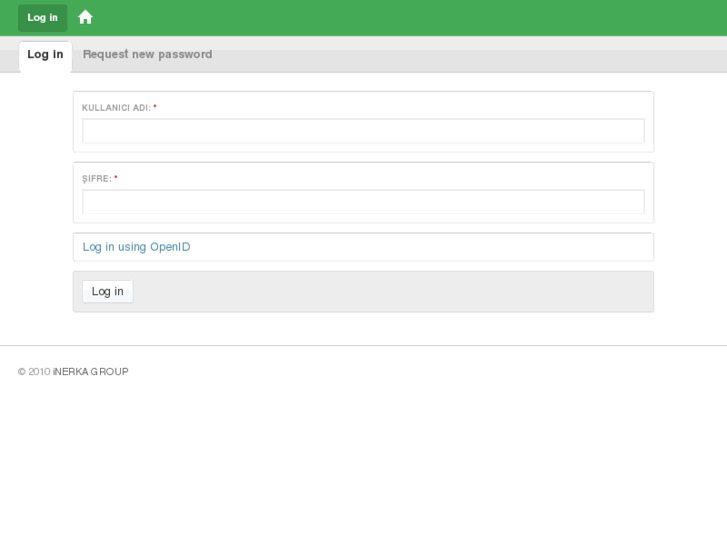Open the Request new password tab
Screen dimensions: 727x545
pyautogui.click(x=147, y=55)
